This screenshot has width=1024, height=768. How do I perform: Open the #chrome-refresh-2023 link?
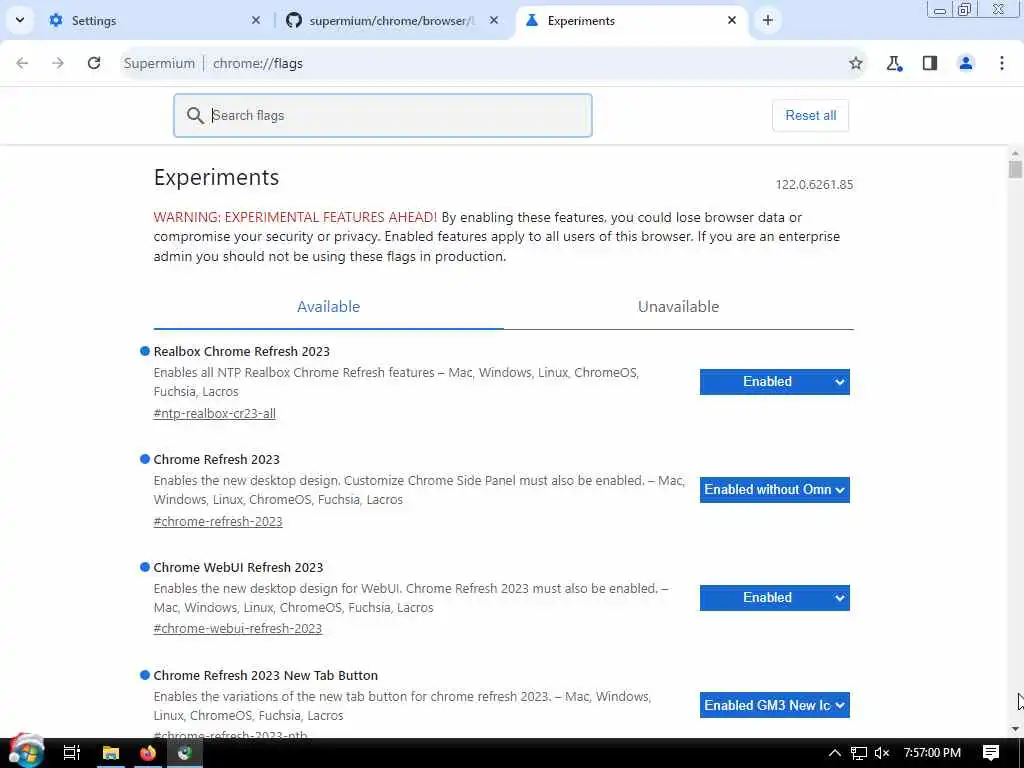pyautogui.click(x=218, y=521)
